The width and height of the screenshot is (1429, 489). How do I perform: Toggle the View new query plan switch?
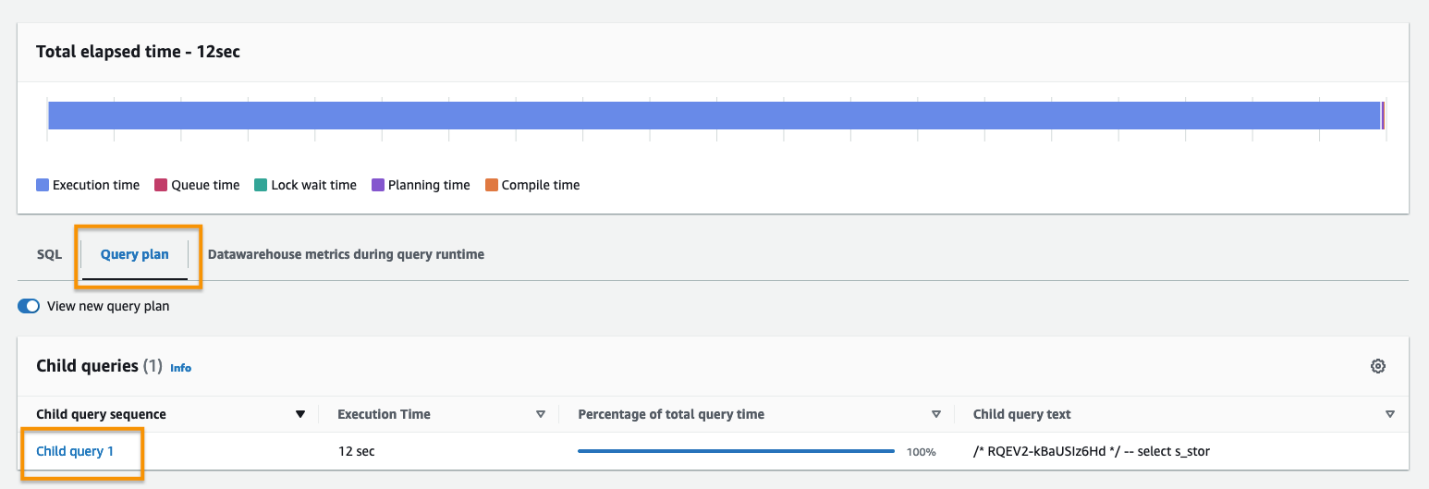[x=28, y=307]
